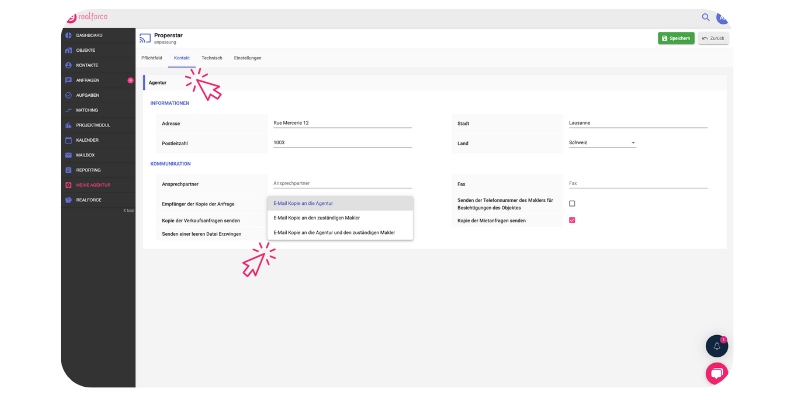This screenshot has height=400, width=800.
Task: Click the Kontakte person icon
Action: [68, 65]
